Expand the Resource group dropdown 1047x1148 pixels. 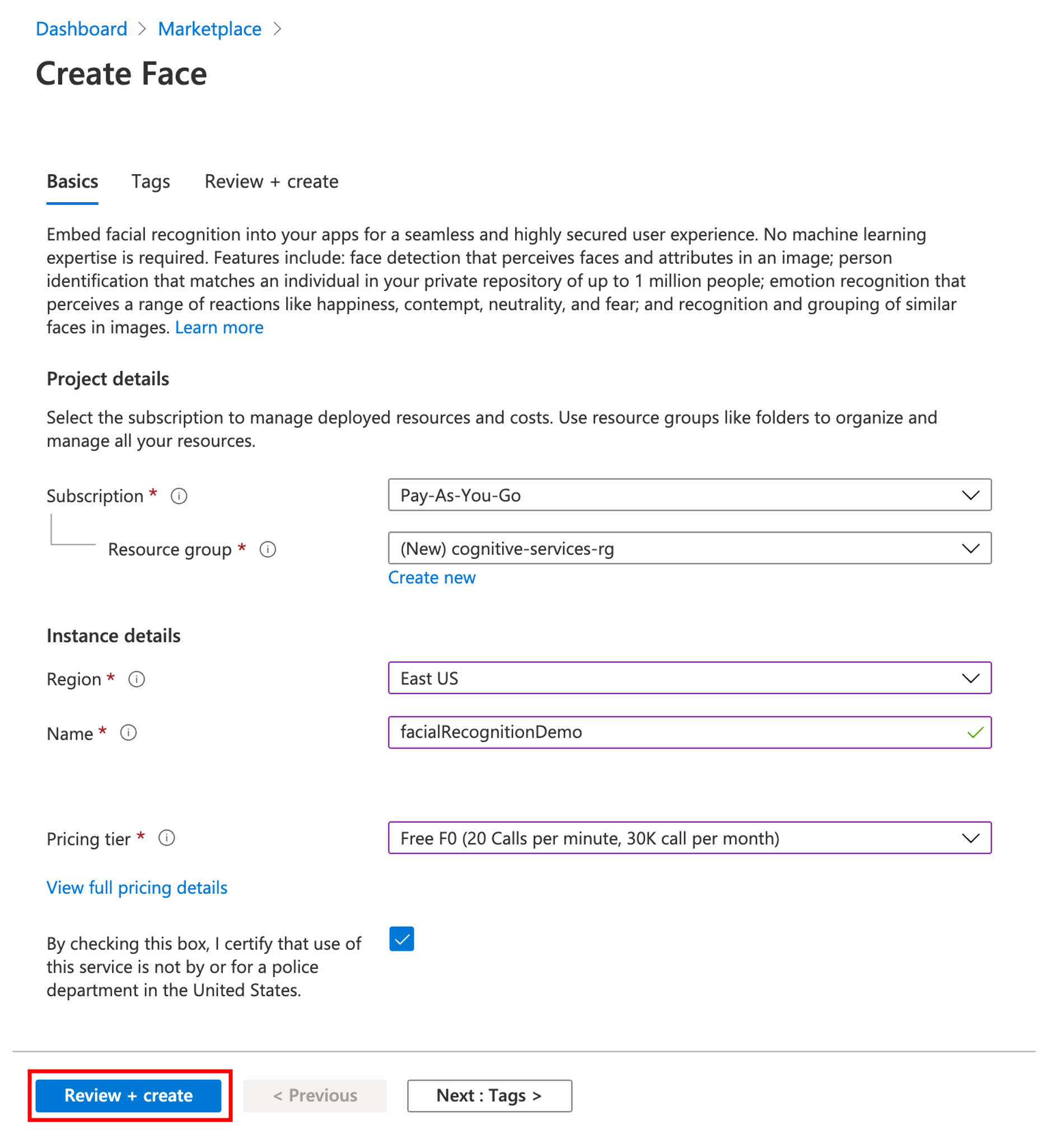coord(689,548)
